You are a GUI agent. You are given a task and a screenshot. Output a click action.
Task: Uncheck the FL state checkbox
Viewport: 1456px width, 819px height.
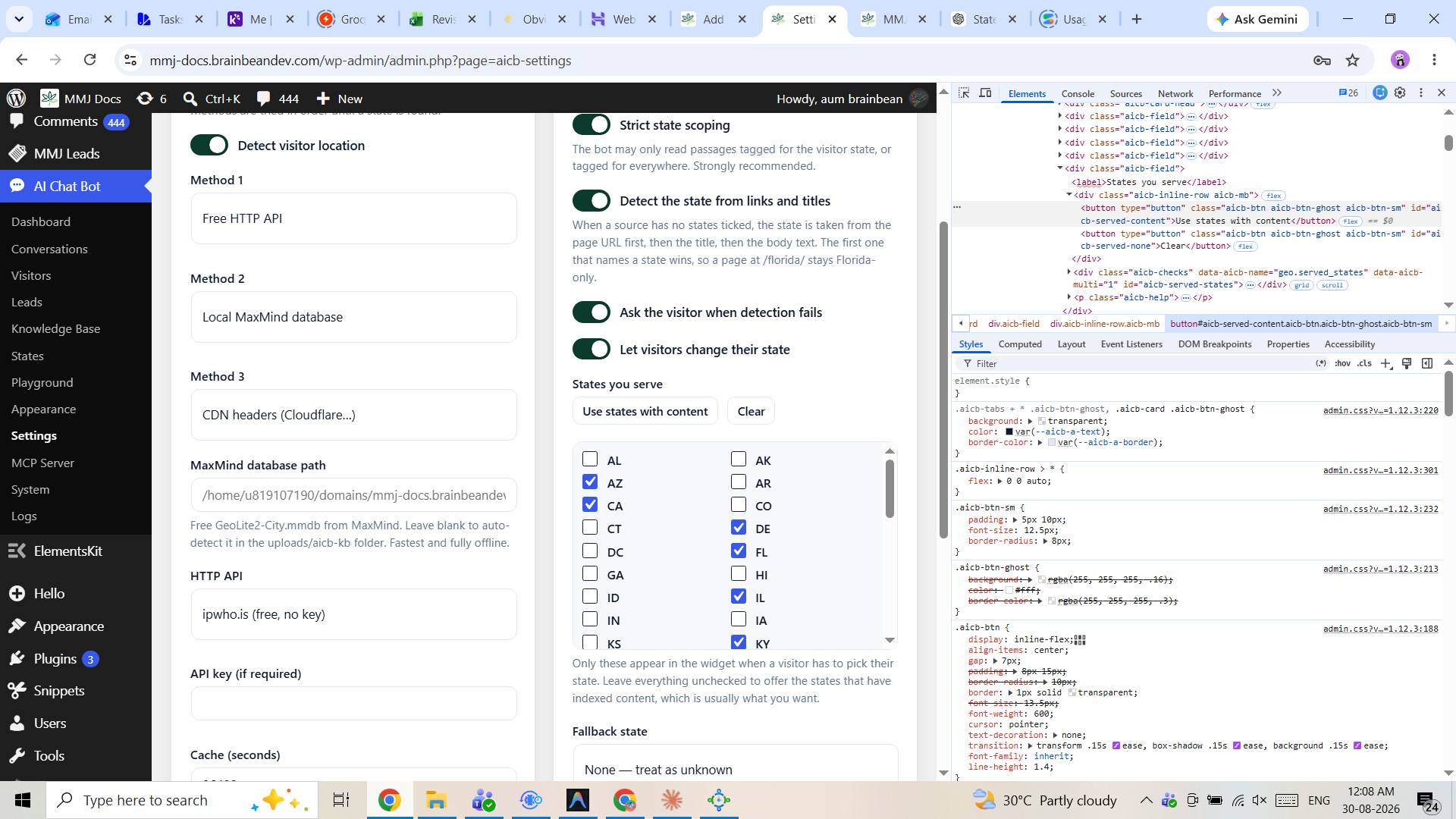pyautogui.click(x=739, y=551)
